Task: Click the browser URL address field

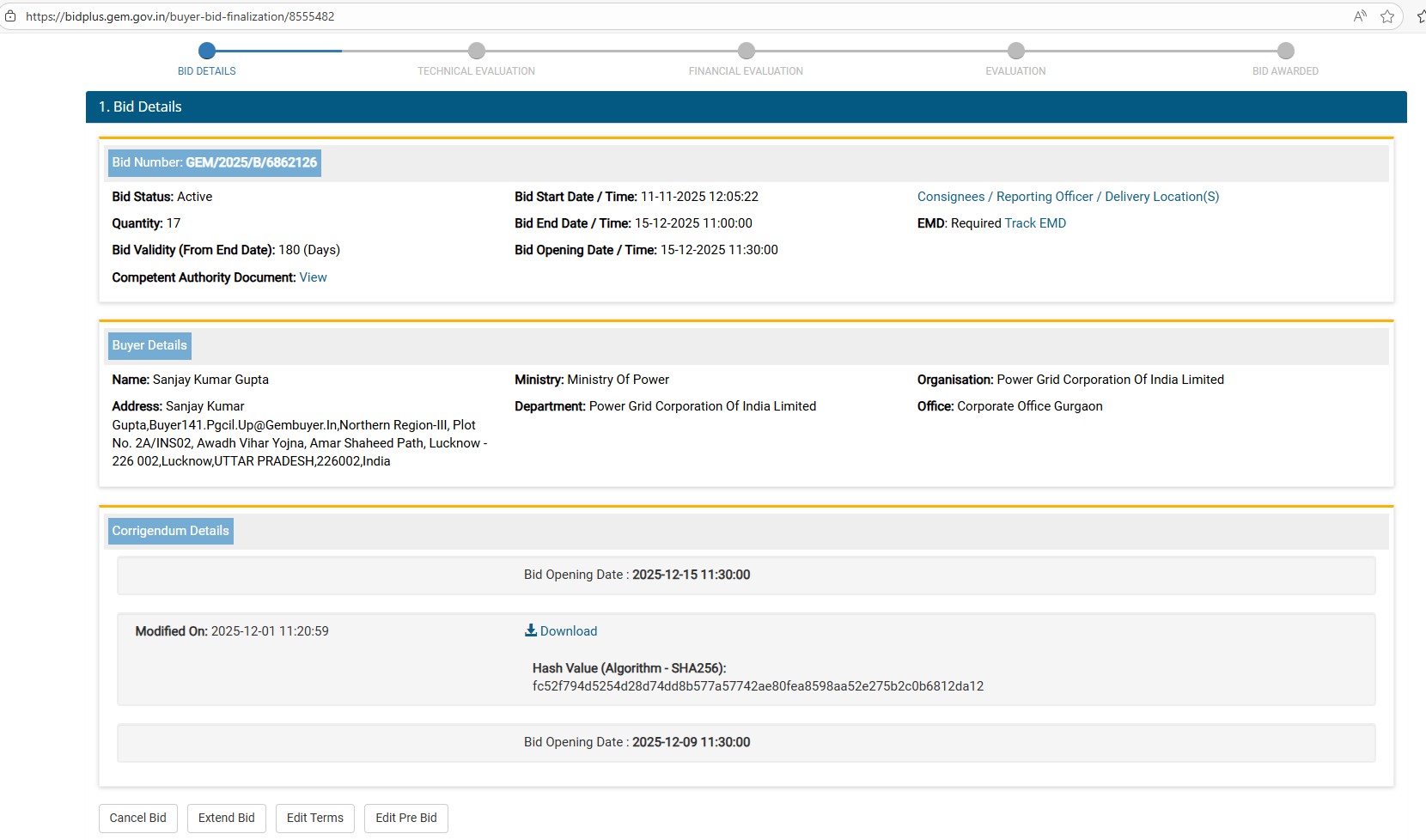Action: (x=601, y=16)
